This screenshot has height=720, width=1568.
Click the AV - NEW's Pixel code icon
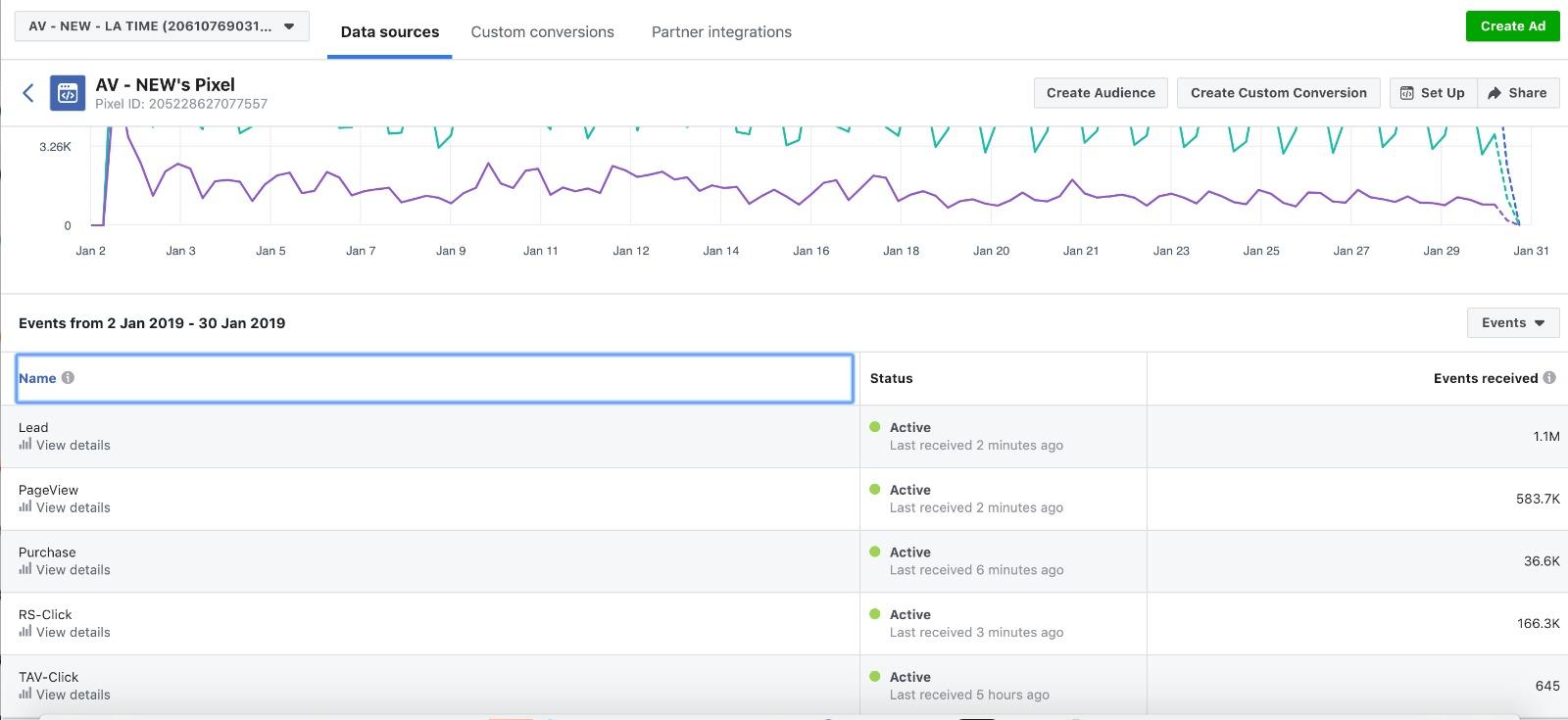68,93
